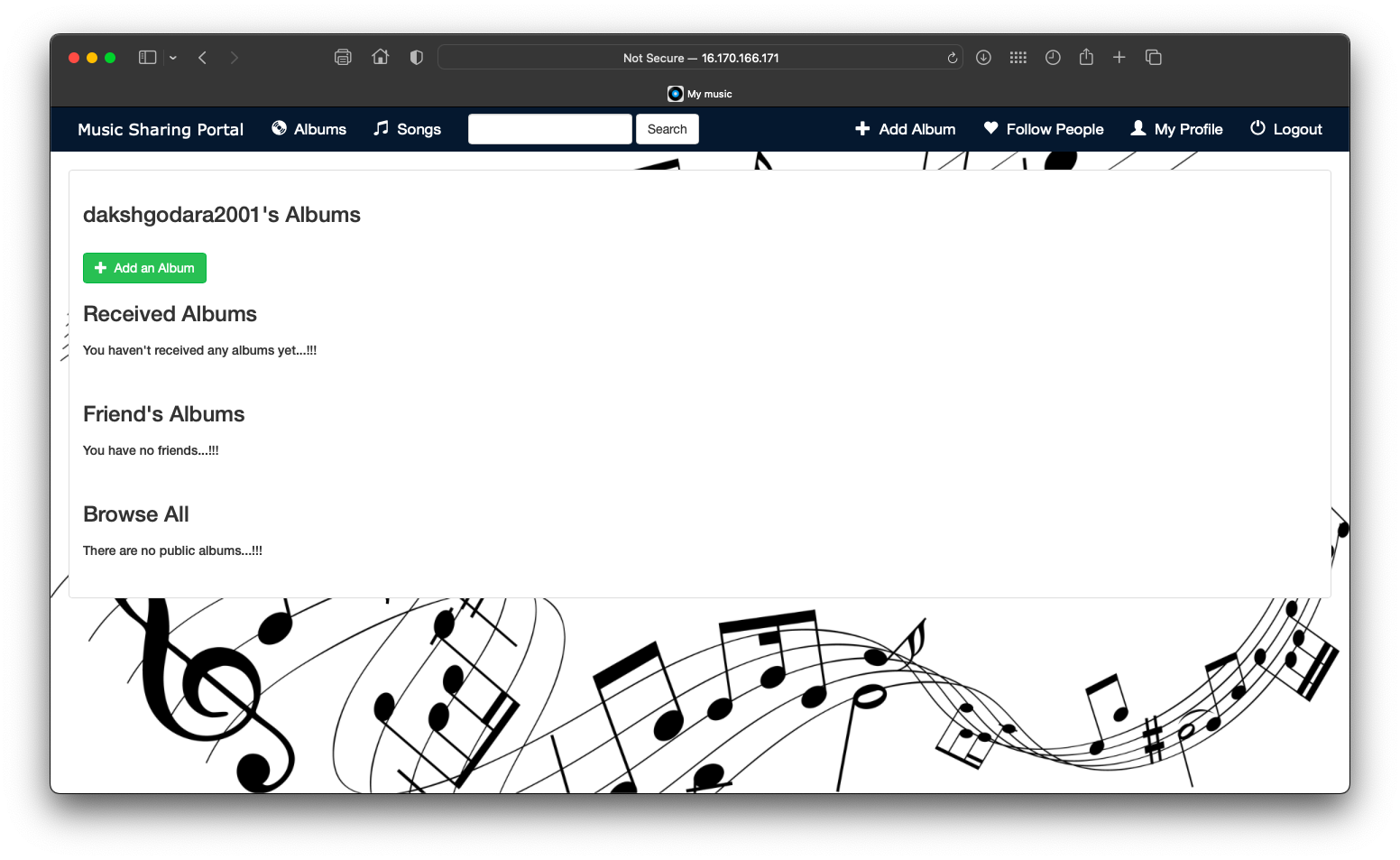
Task: Enable the privacy shield icon
Action: pyautogui.click(x=415, y=56)
